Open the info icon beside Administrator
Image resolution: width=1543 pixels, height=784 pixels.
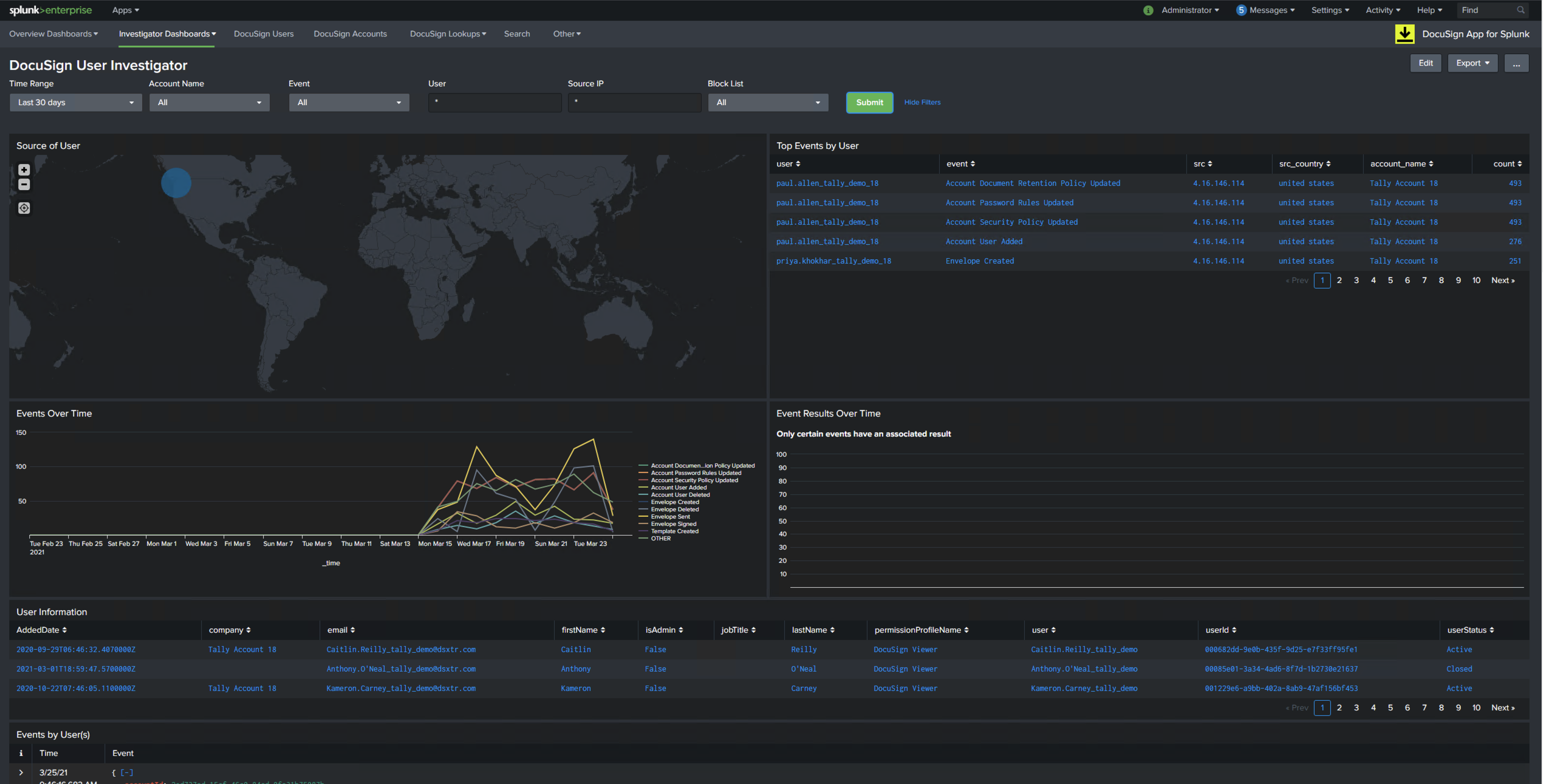[x=1147, y=10]
